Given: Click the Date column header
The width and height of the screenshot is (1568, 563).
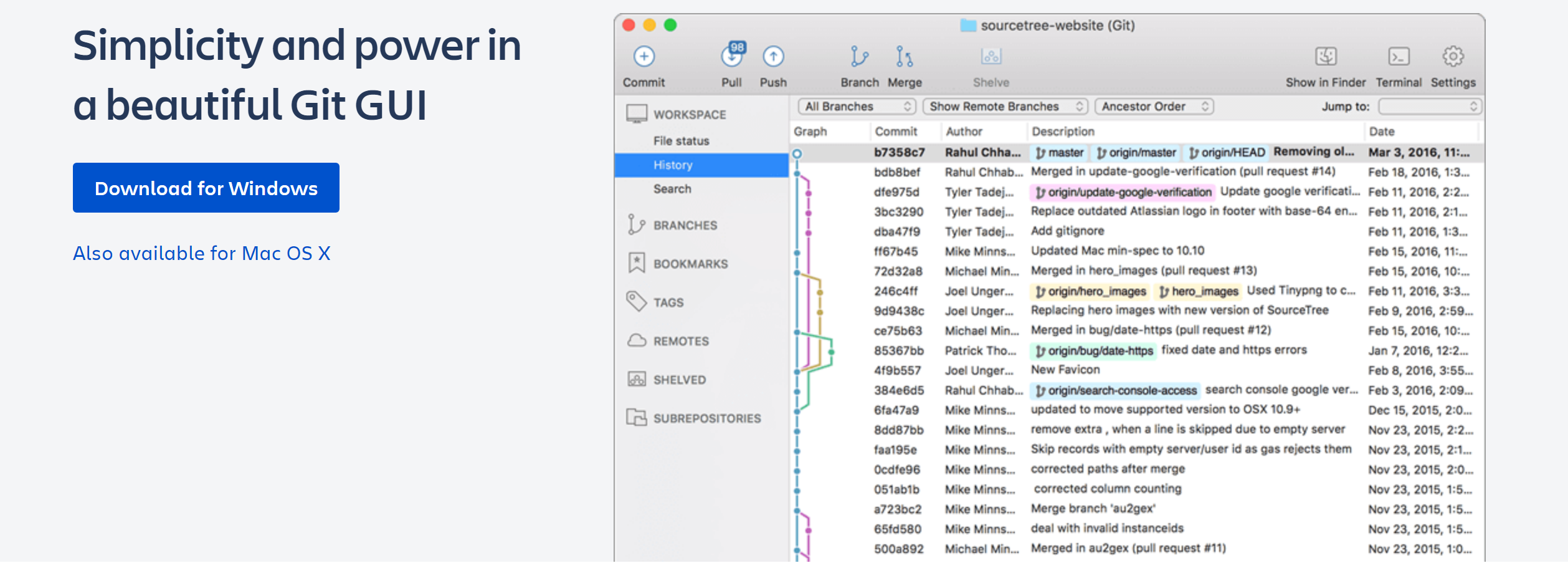Looking at the screenshot, I should 1381,132.
